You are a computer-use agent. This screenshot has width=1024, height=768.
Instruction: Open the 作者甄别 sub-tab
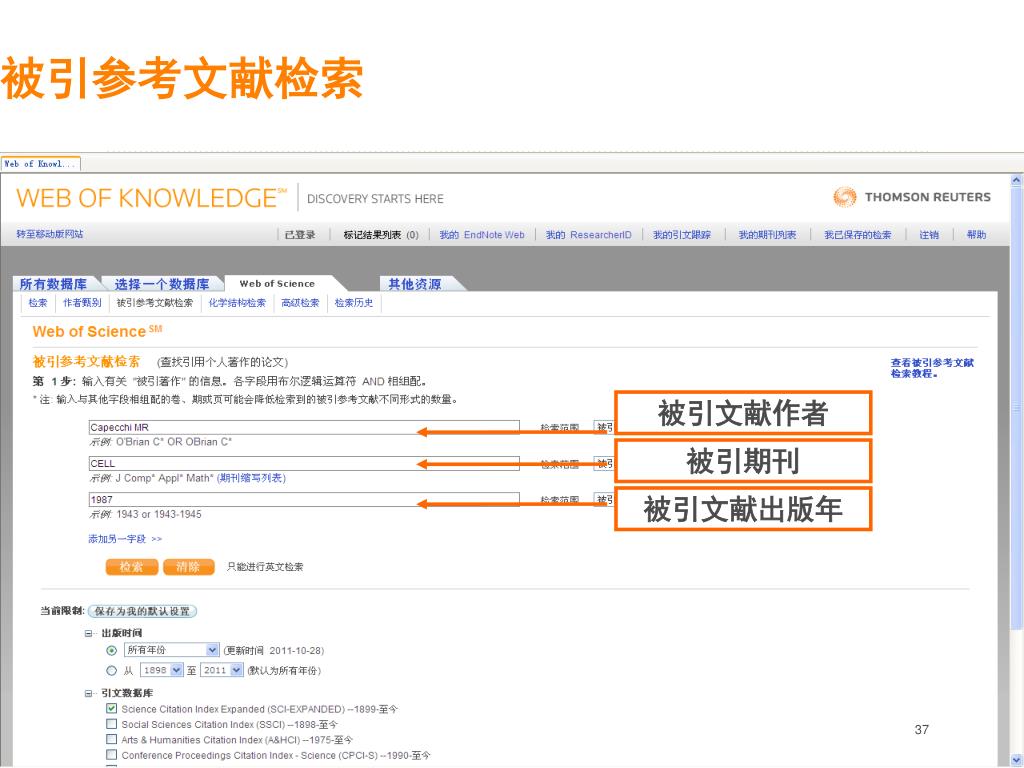(82, 302)
